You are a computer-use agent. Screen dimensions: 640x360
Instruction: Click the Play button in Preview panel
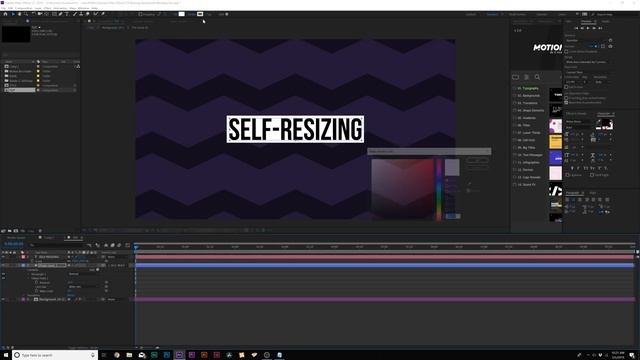point(588,28)
